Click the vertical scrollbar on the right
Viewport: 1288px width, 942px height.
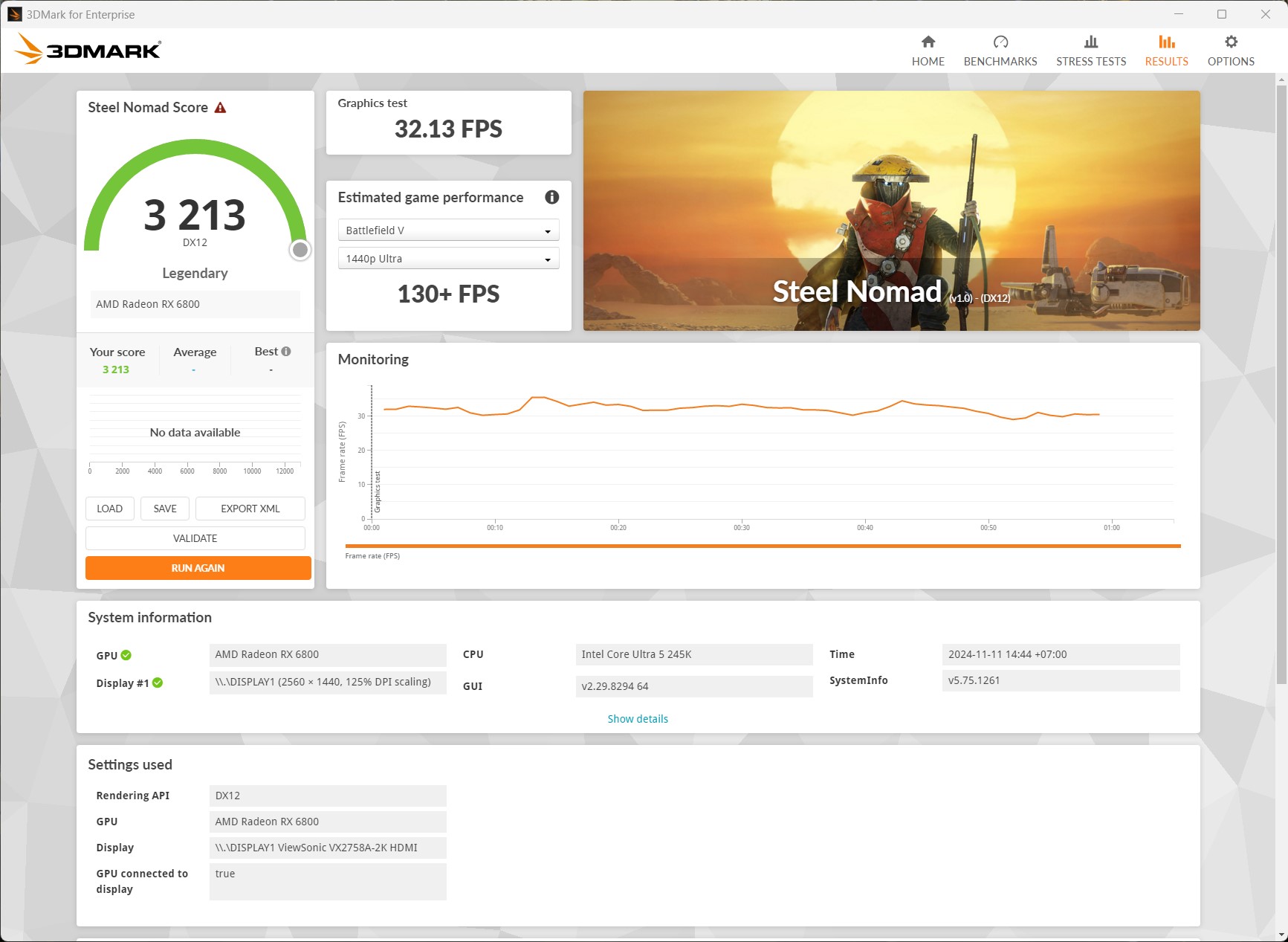pyautogui.click(x=1281, y=384)
